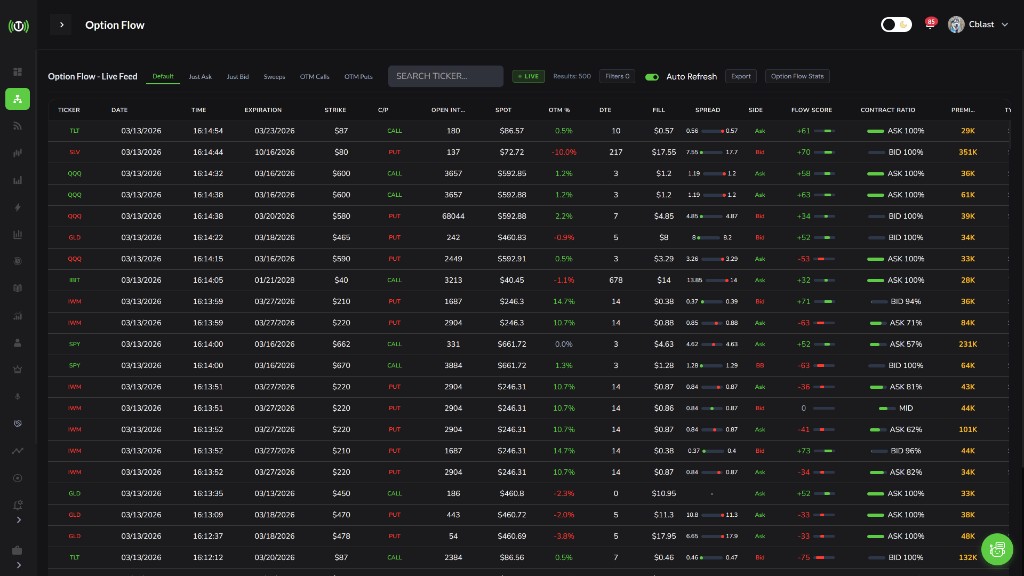Image resolution: width=1024 pixels, height=576 pixels.
Task: Disable Auto Refresh
Action: (x=651, y=76)
